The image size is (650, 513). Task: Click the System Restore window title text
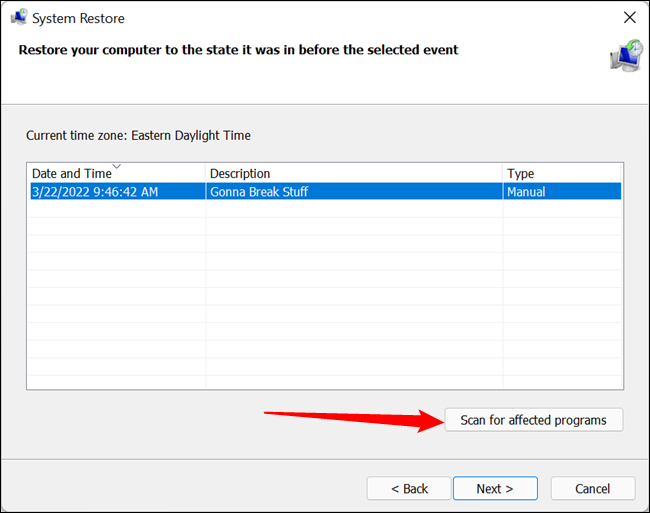tap(80, 18)
